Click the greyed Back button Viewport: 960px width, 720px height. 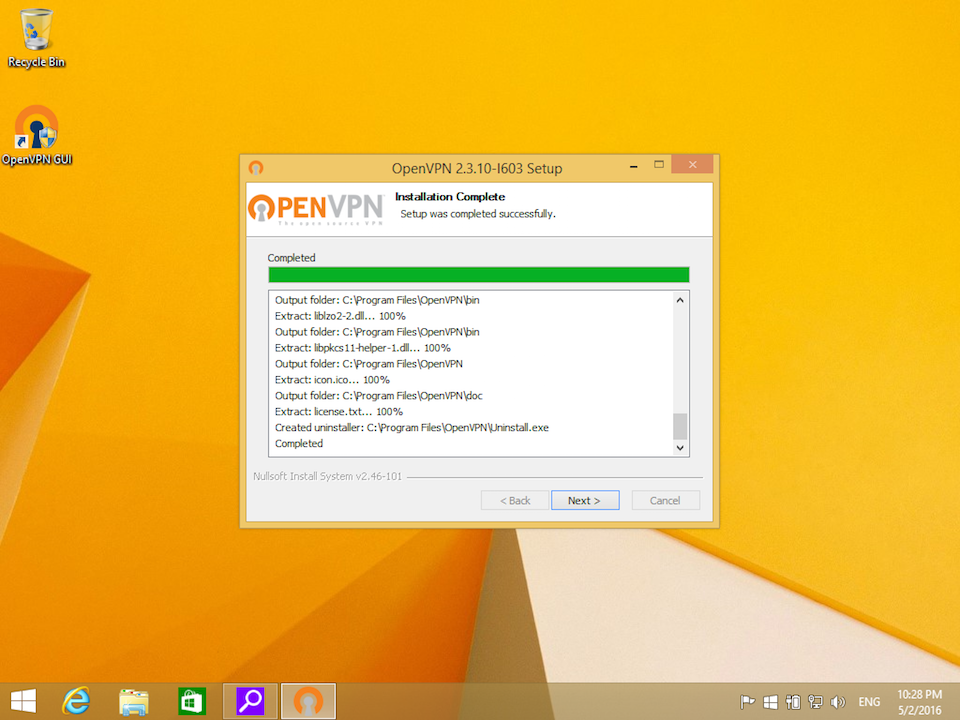pyautogui.click(x=515, y=500)
